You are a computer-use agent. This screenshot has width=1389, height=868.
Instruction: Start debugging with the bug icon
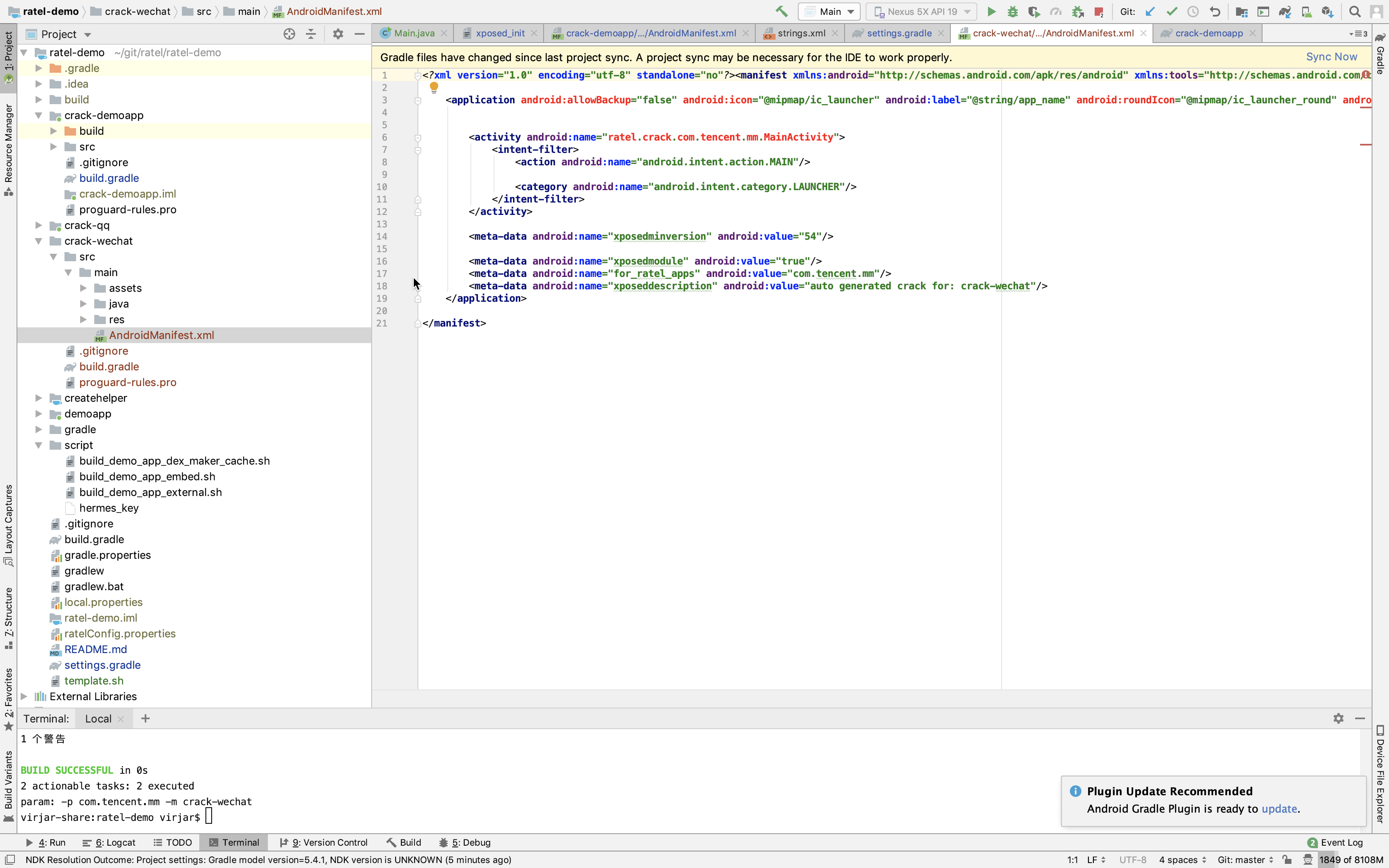pyautogui.click(x=1012, y=12)
